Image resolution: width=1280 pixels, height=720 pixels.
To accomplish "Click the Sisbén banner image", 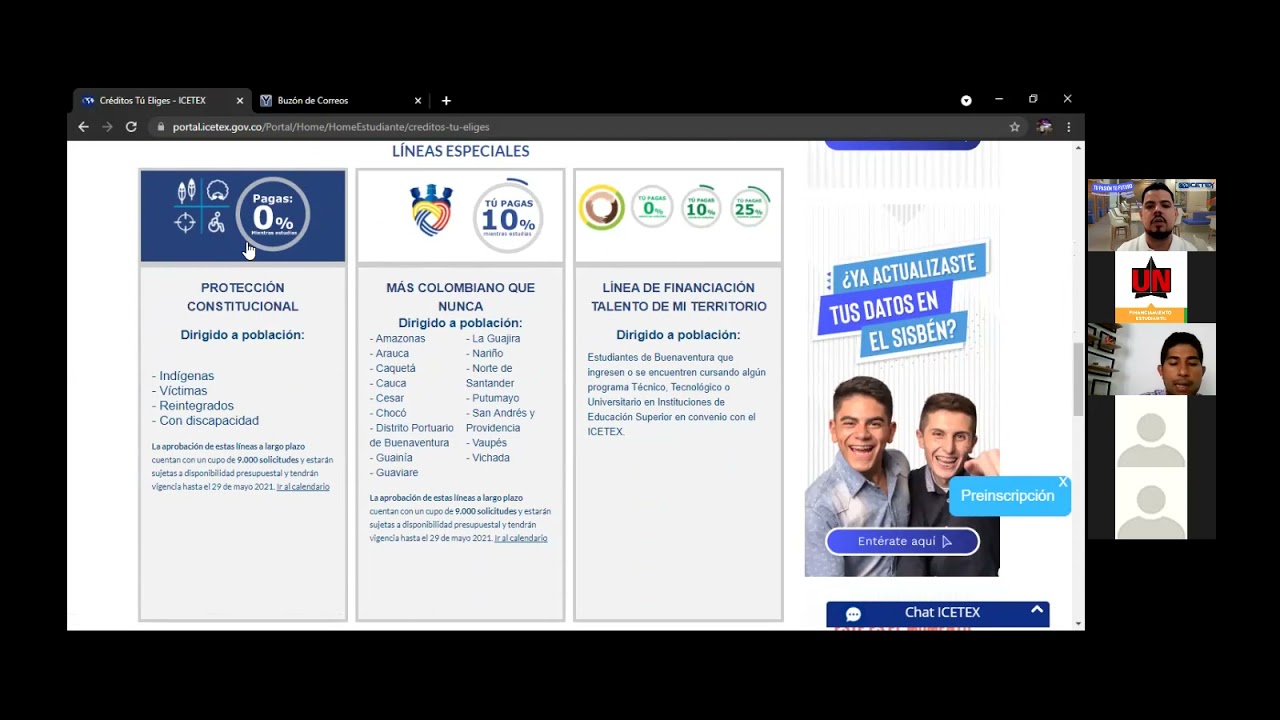I will click(x=902, y=390).
